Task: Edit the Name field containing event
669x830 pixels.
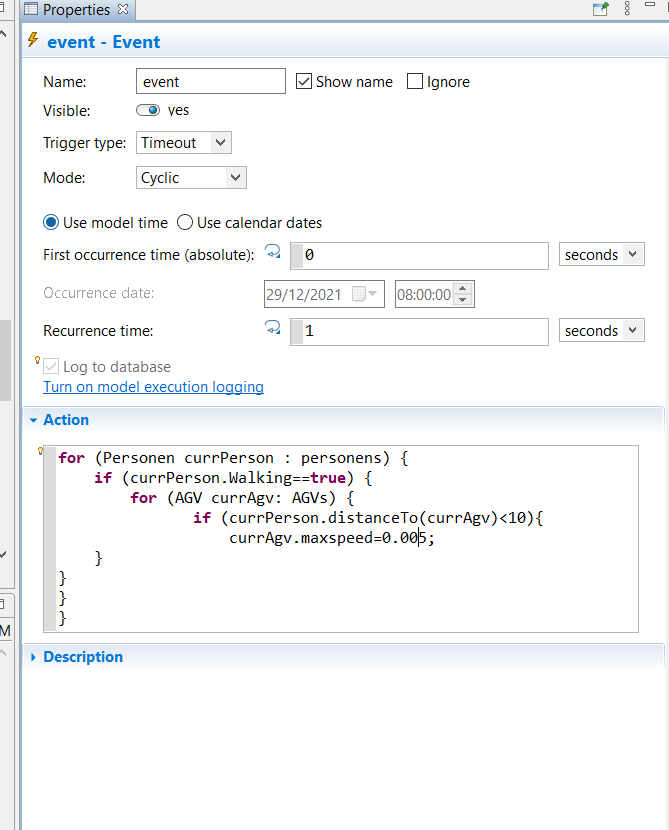Action: pos(211,82)
